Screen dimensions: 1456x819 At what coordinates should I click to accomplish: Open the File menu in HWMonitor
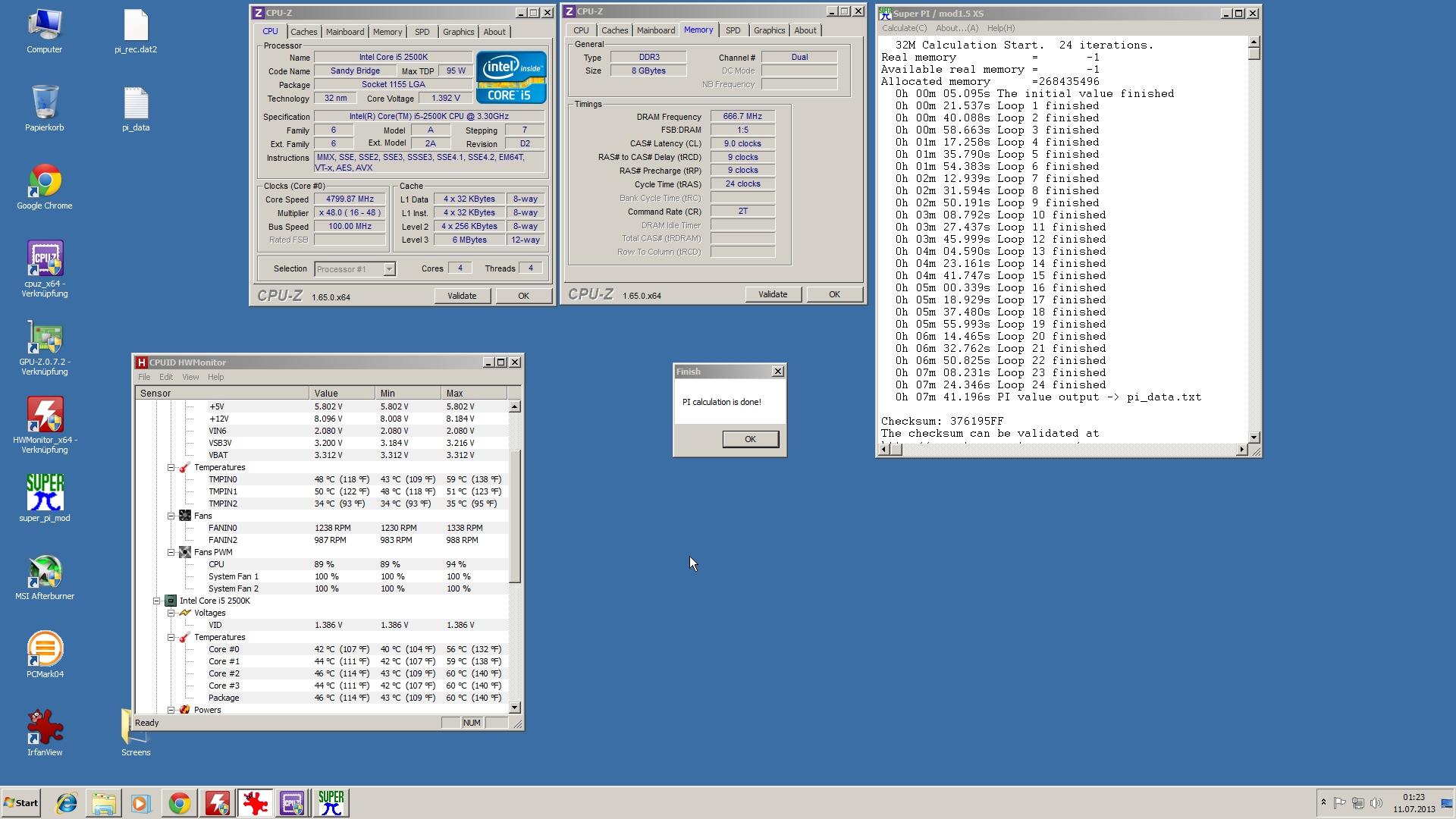(x=144, y=377)
